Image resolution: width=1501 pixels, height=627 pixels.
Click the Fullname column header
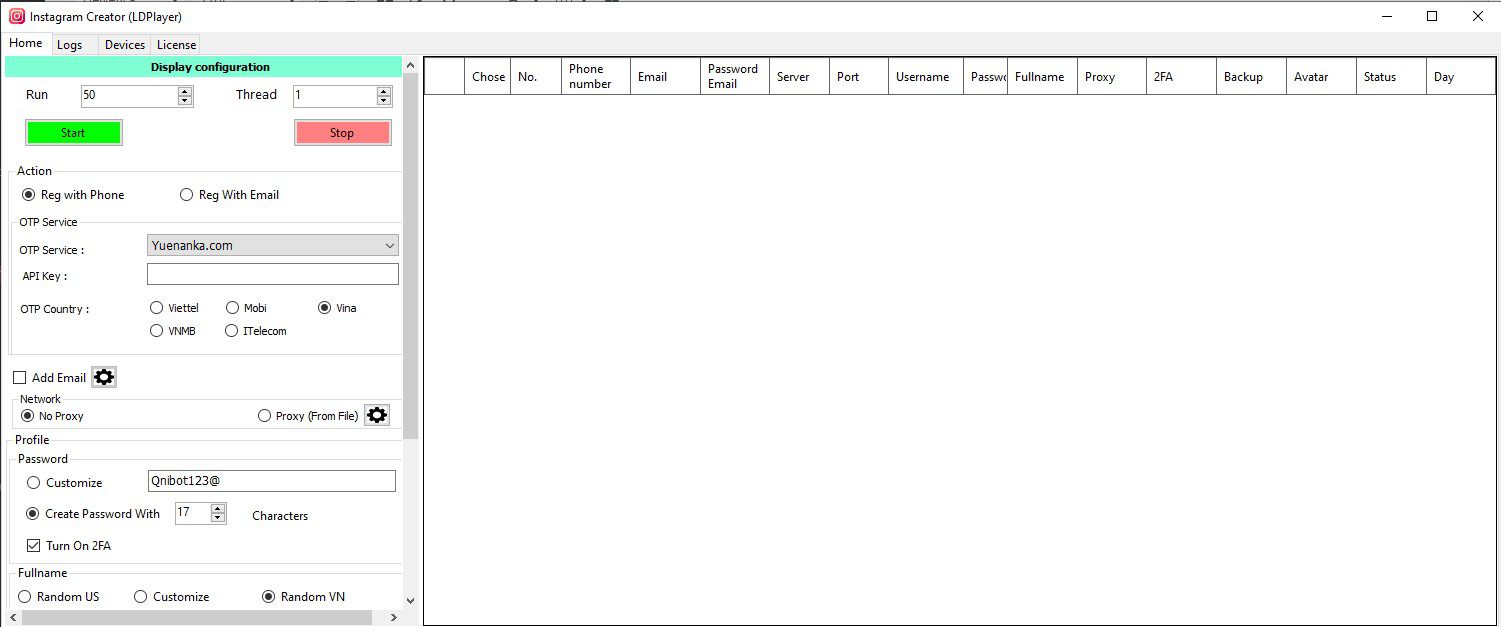coord(1042,77)
